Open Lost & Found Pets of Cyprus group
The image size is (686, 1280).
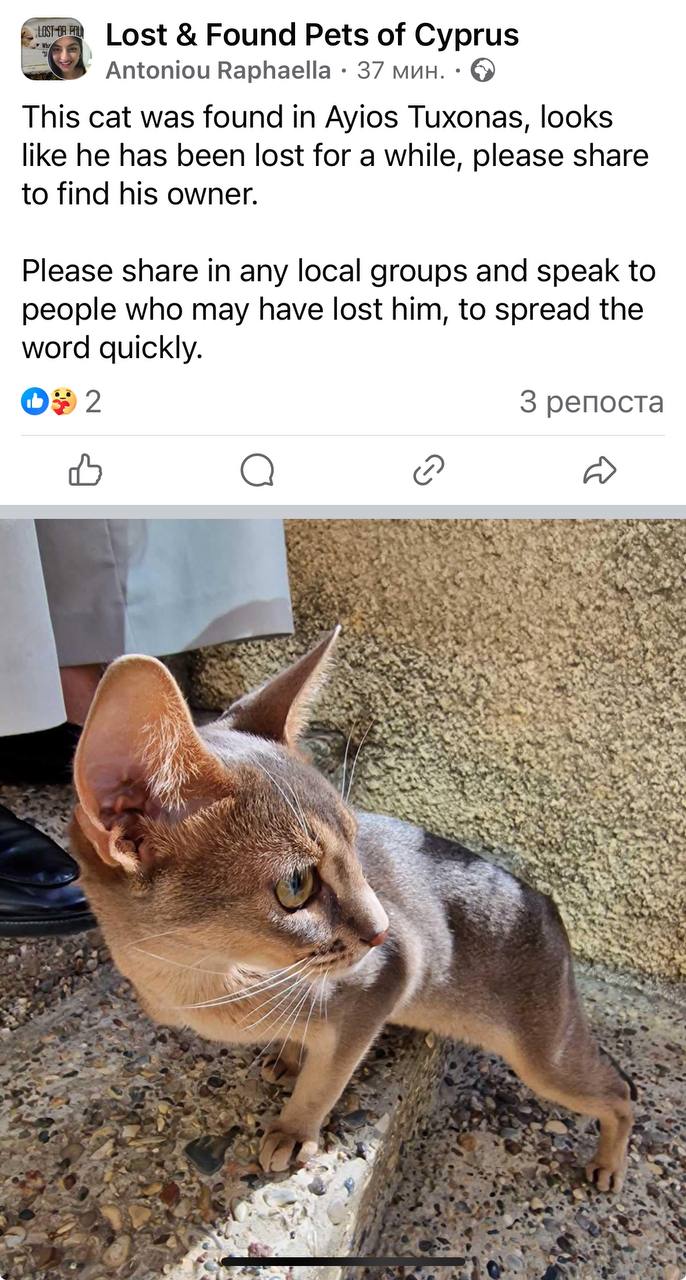pos(312,35)
